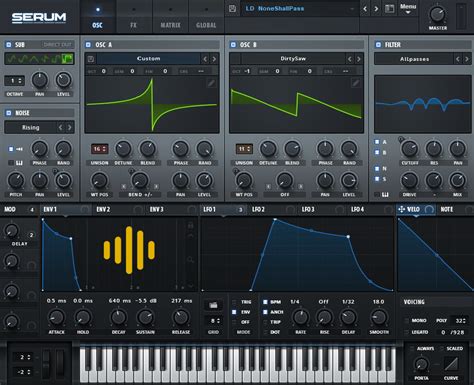Click the LFO folder browse icon

click(x=213, y=305)
